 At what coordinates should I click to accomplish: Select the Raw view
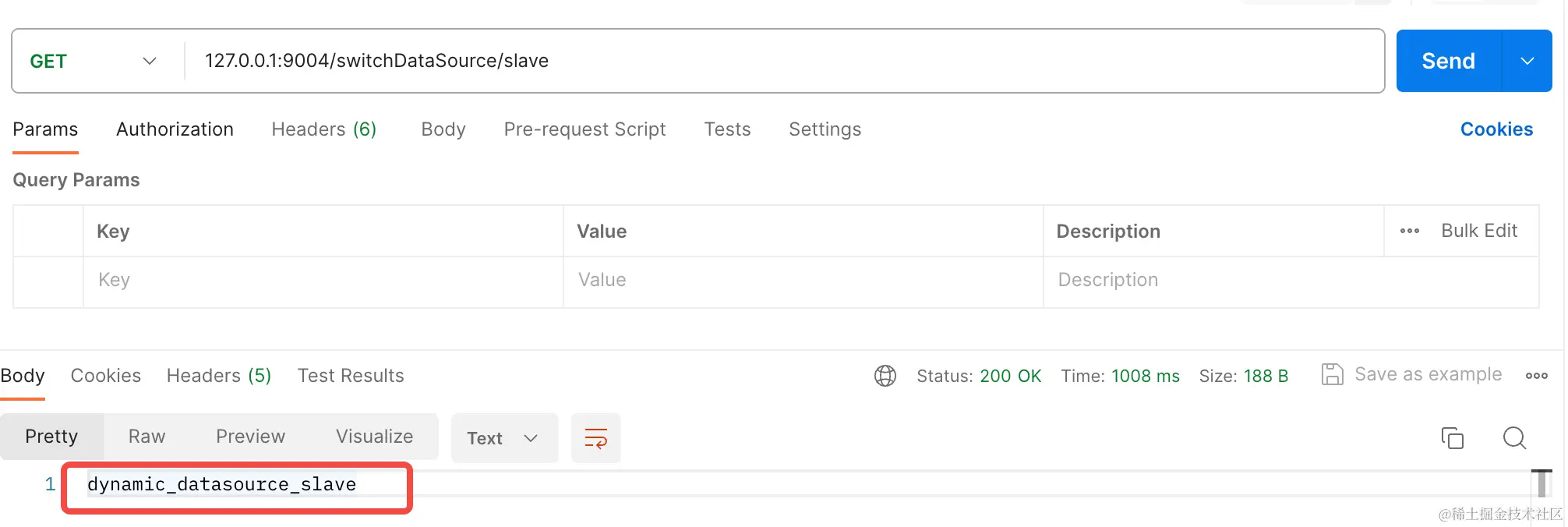pyautogui.click(x=147, y=437)
